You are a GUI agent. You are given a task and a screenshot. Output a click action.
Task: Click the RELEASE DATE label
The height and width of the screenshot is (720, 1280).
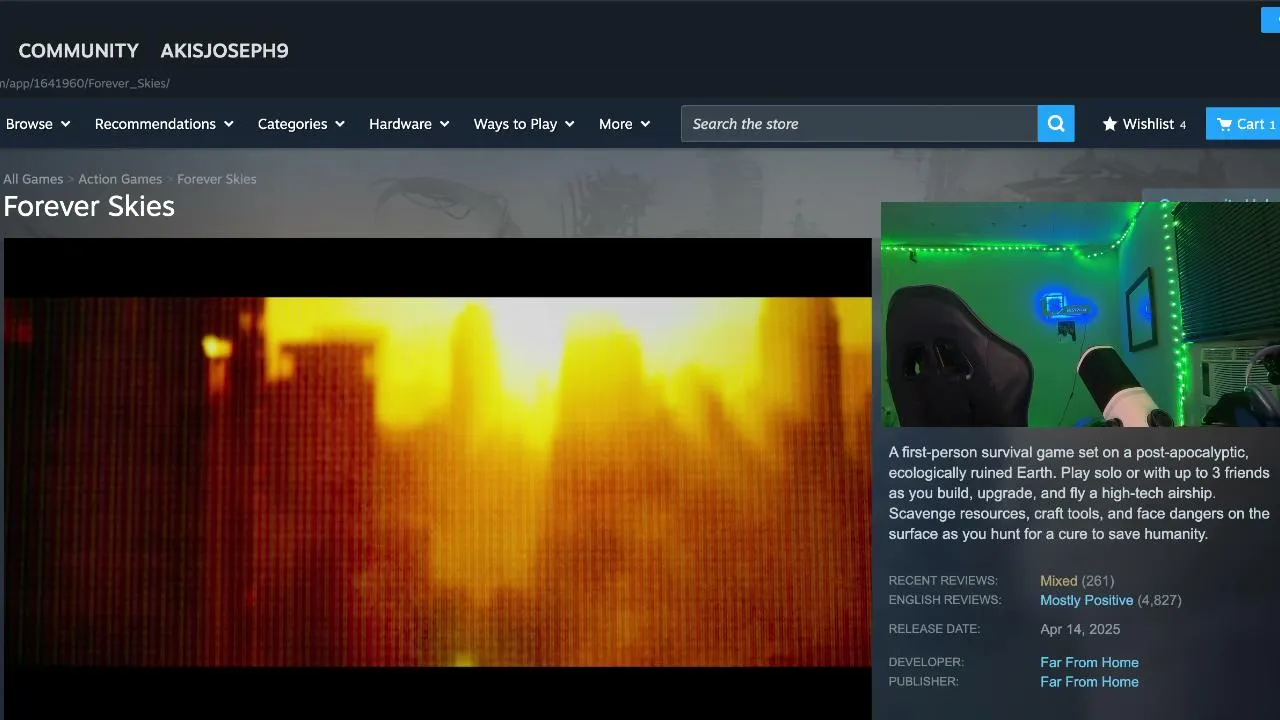tap(934, 629)
